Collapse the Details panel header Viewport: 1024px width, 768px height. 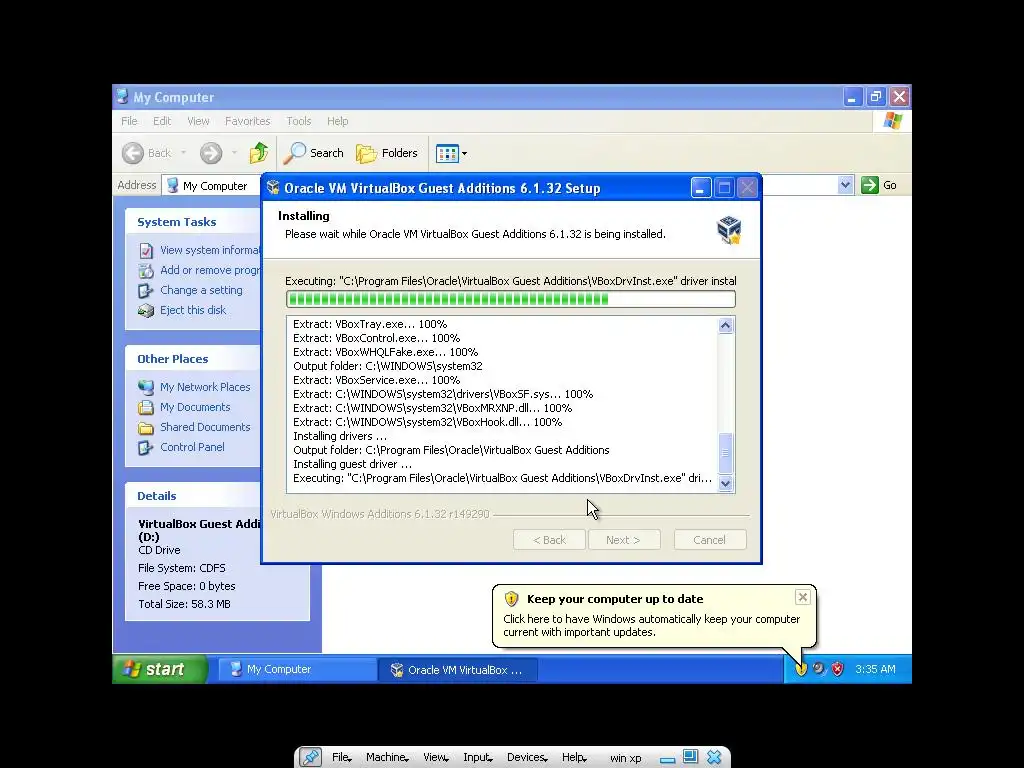(x=193, y=496)
